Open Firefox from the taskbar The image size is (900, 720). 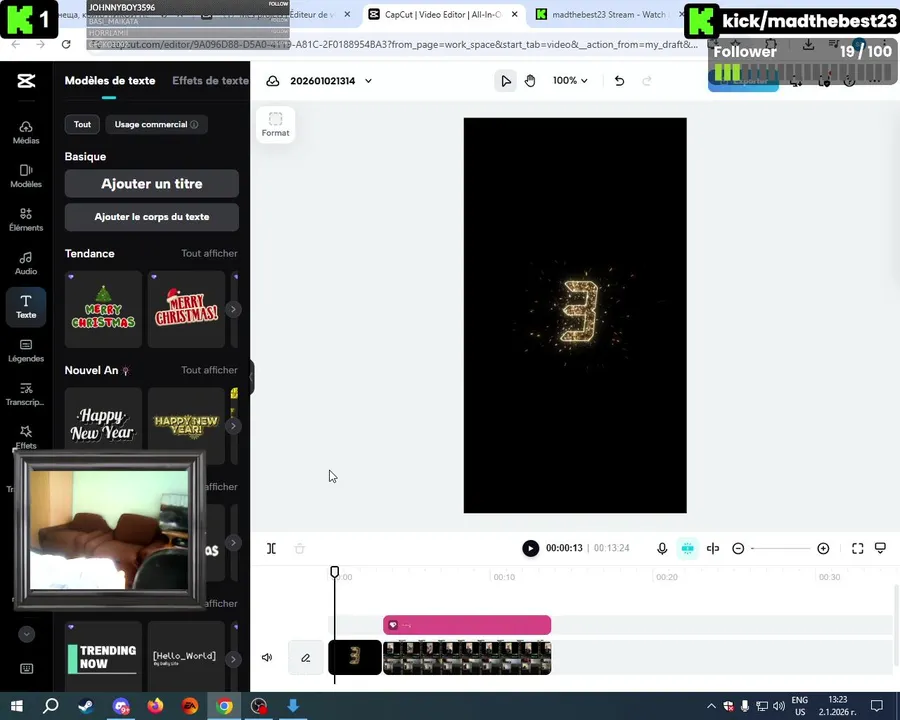coord(155,706)
